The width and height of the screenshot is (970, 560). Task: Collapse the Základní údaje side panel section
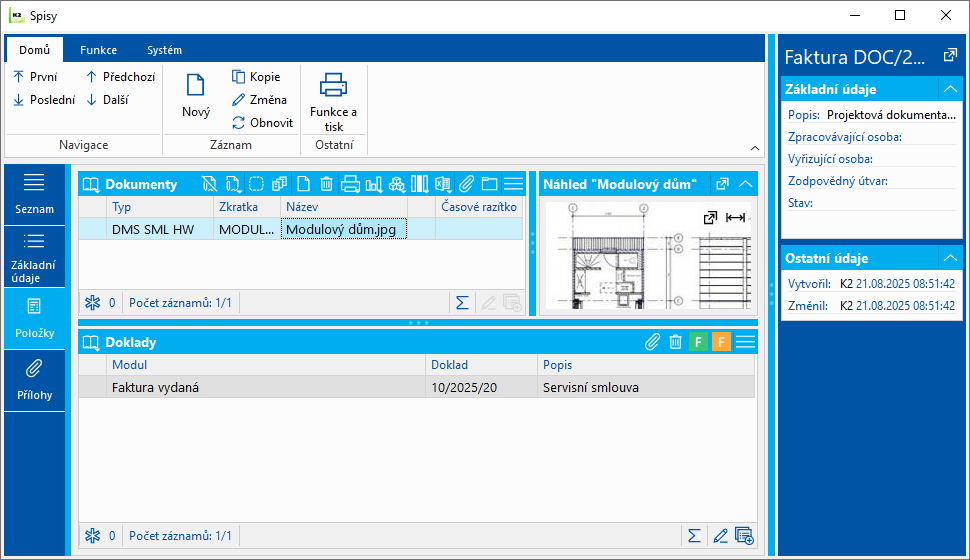(x=950, y=89)
